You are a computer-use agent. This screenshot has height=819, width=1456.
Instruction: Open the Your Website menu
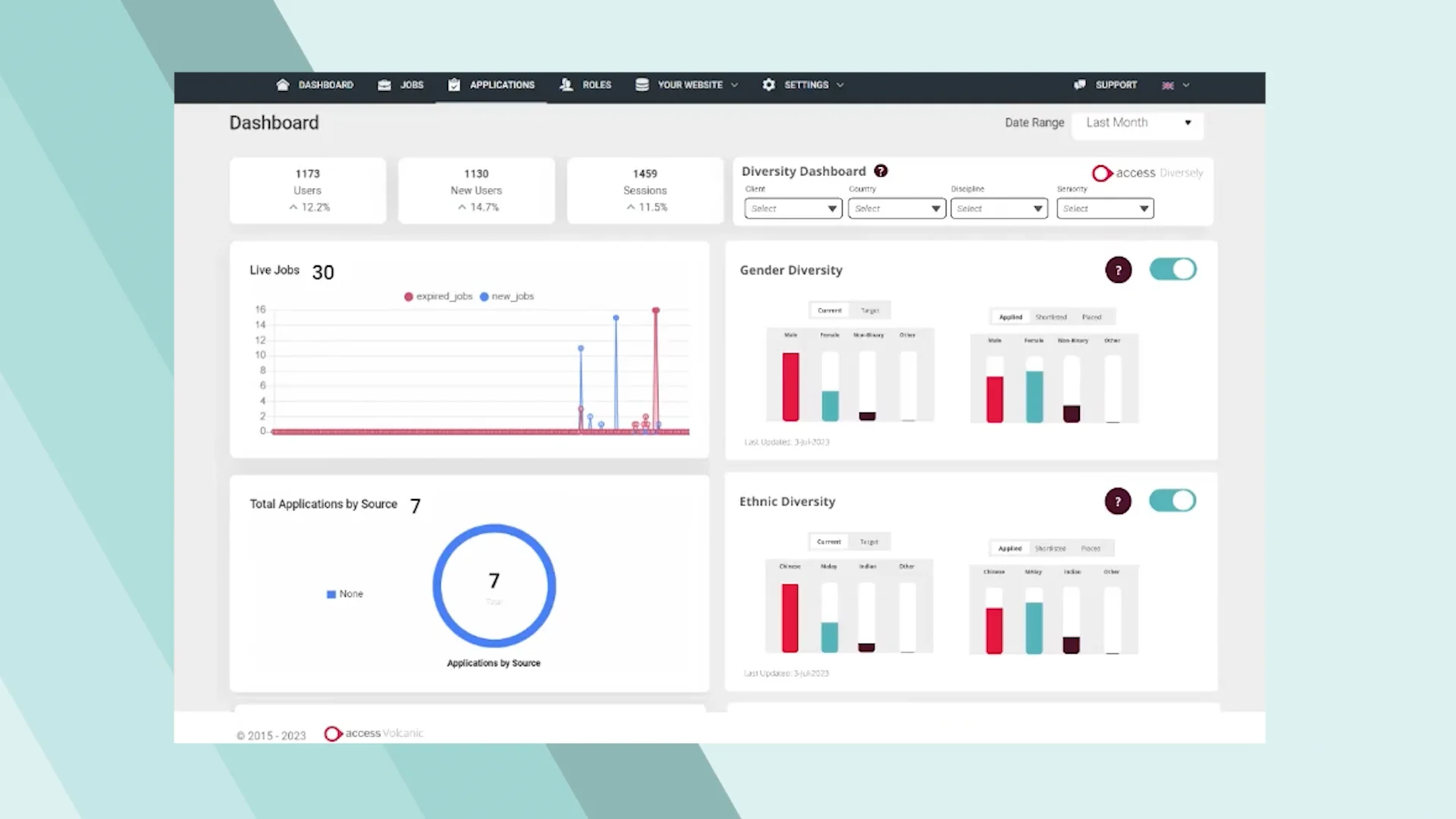689,85
